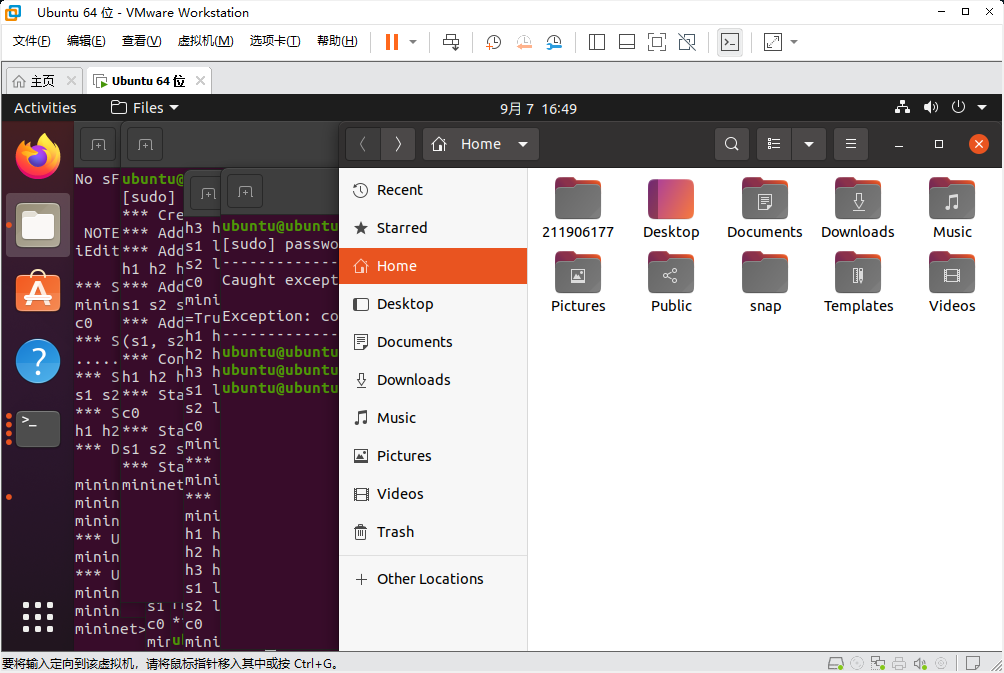This screenshot has width=1004, height=673.
Task: Open the Files app menu in top bar
Action: [145, 108]
